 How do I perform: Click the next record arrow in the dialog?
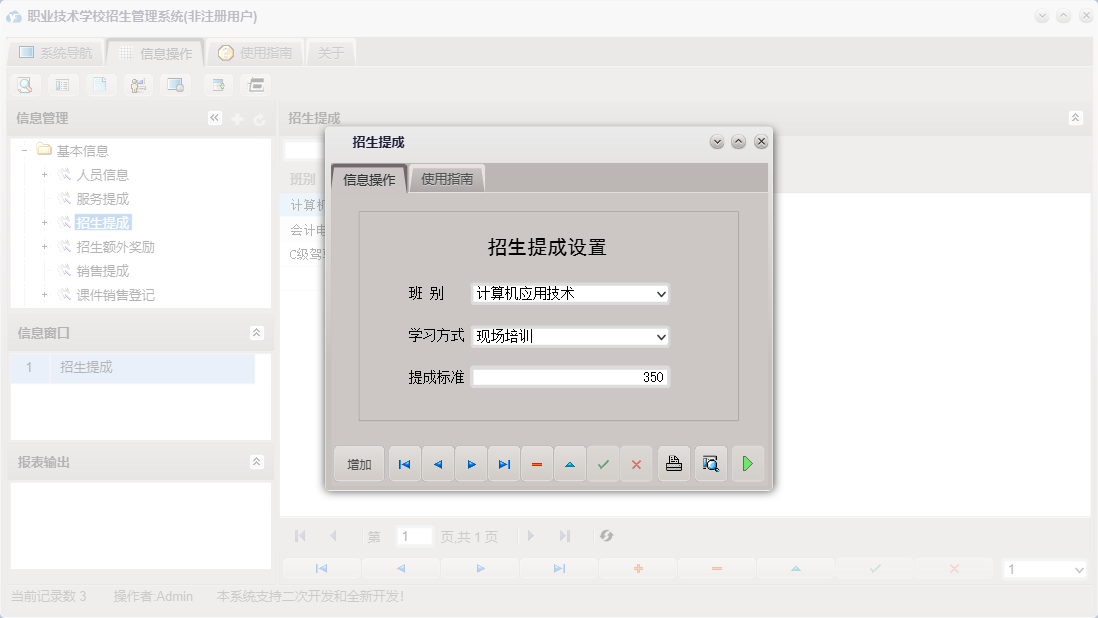pyautogui.click(x=471, y=463)
